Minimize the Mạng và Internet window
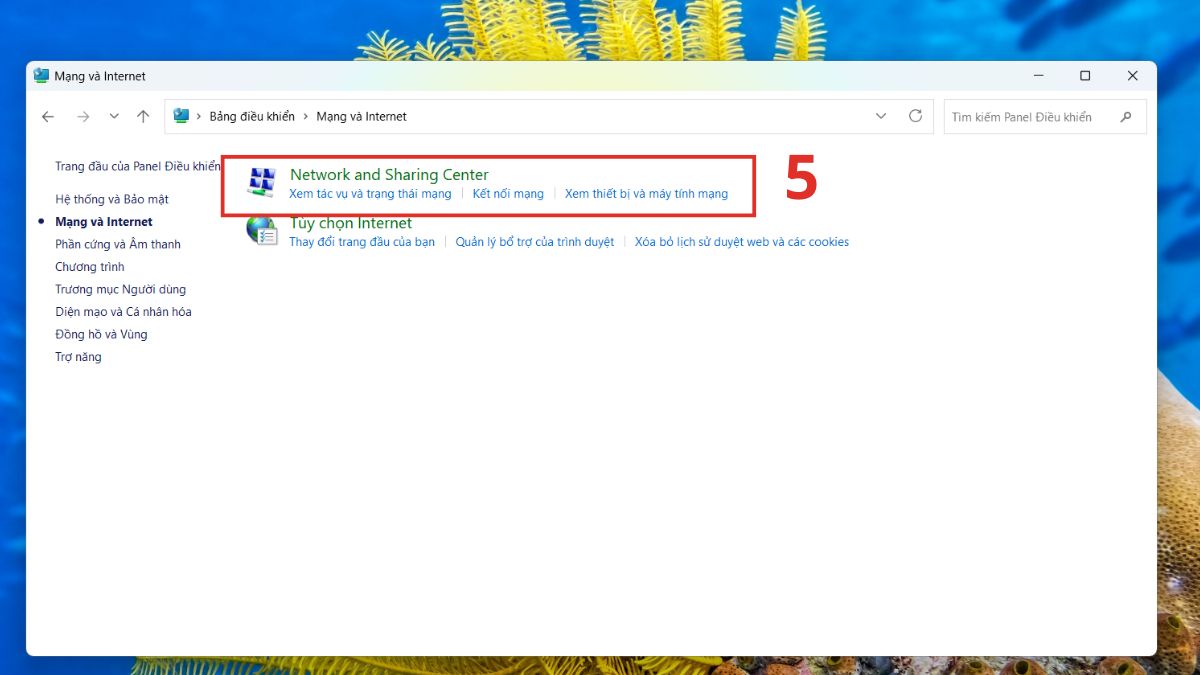This screenshot has height=675, width=1200. [1038, 76]
